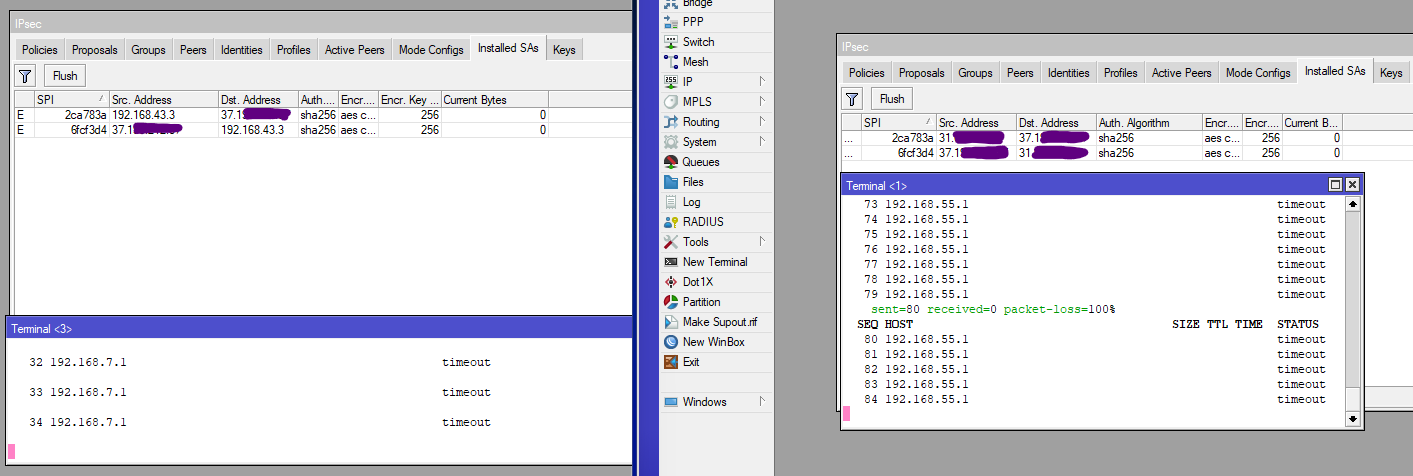Click the Routing menu icon
Image resolution: width=1413 pixels, height=476 pixels.
[671, 122]
